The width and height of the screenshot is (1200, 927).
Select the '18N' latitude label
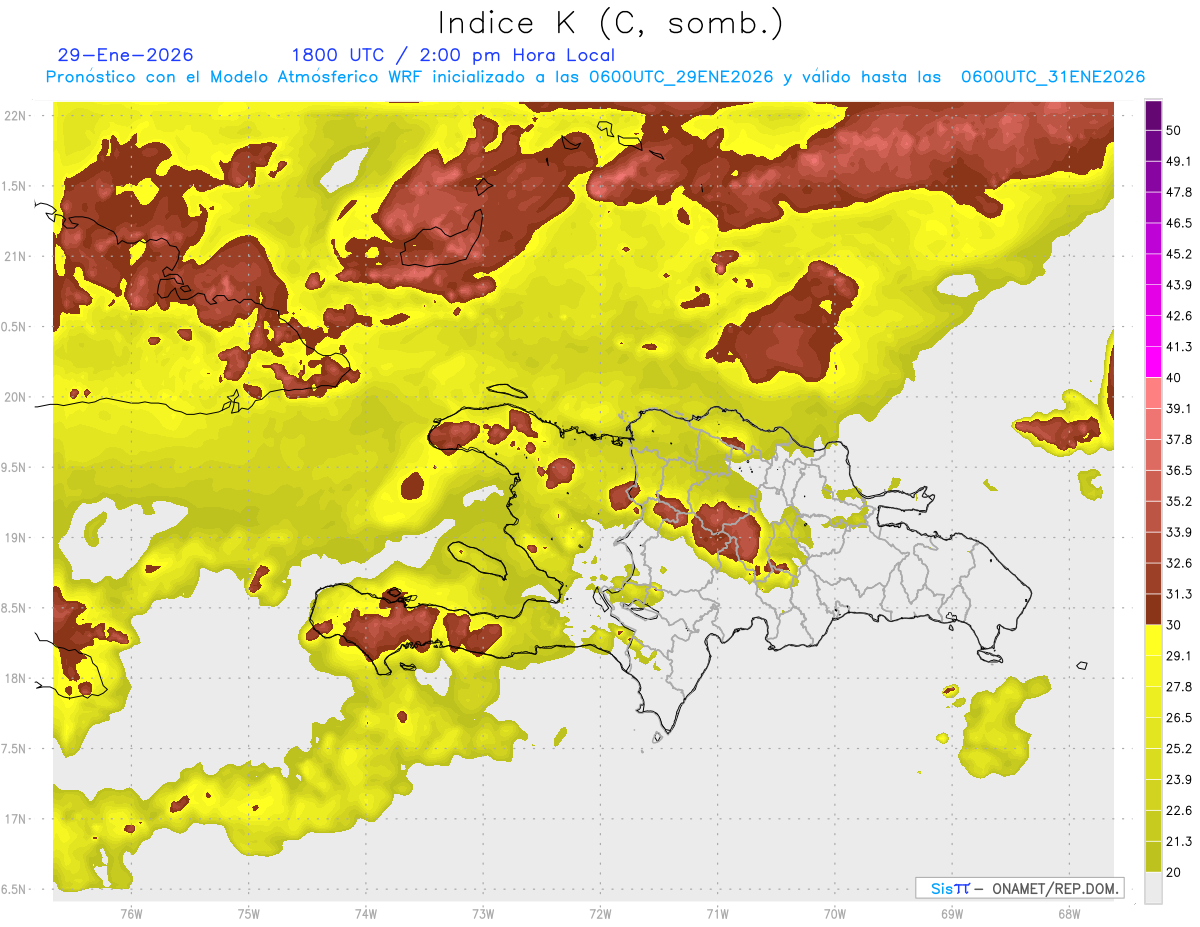point(14,678)
